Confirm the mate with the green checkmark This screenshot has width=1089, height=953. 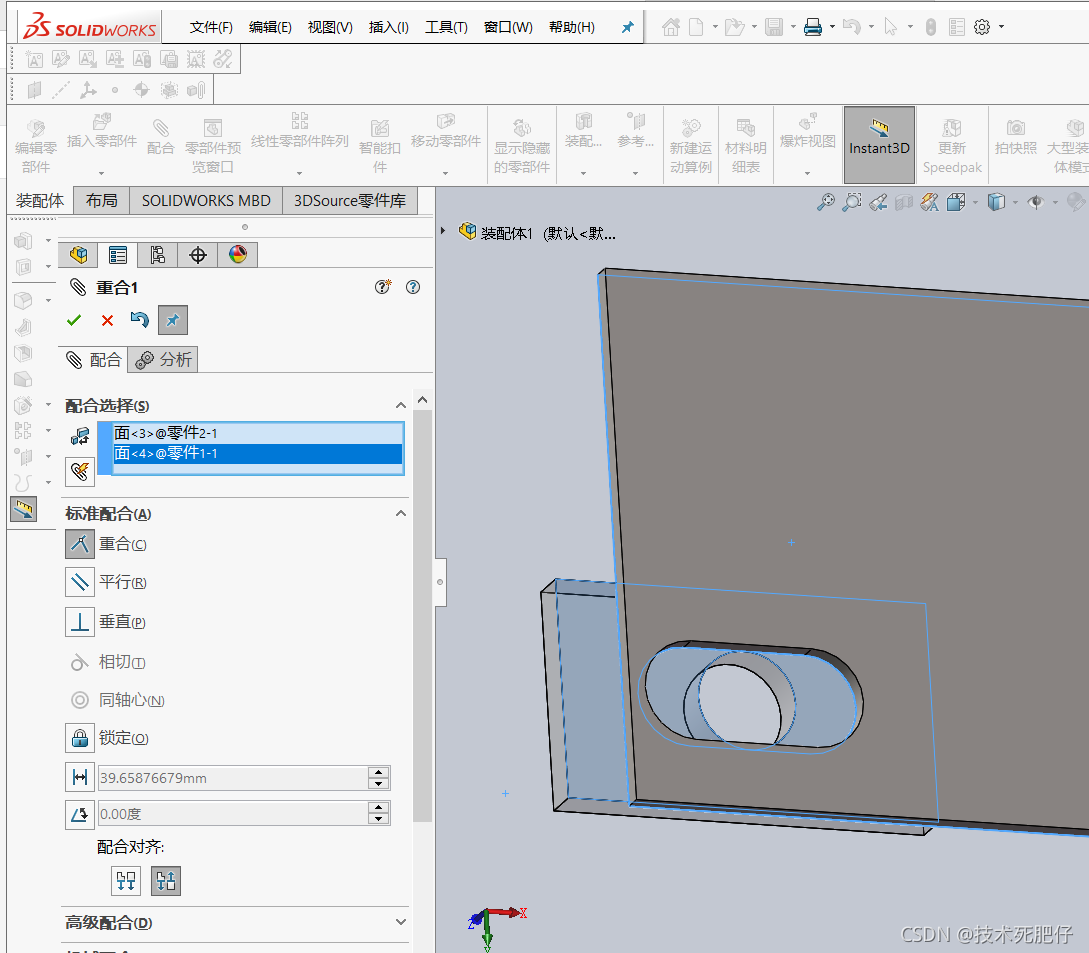74,320
